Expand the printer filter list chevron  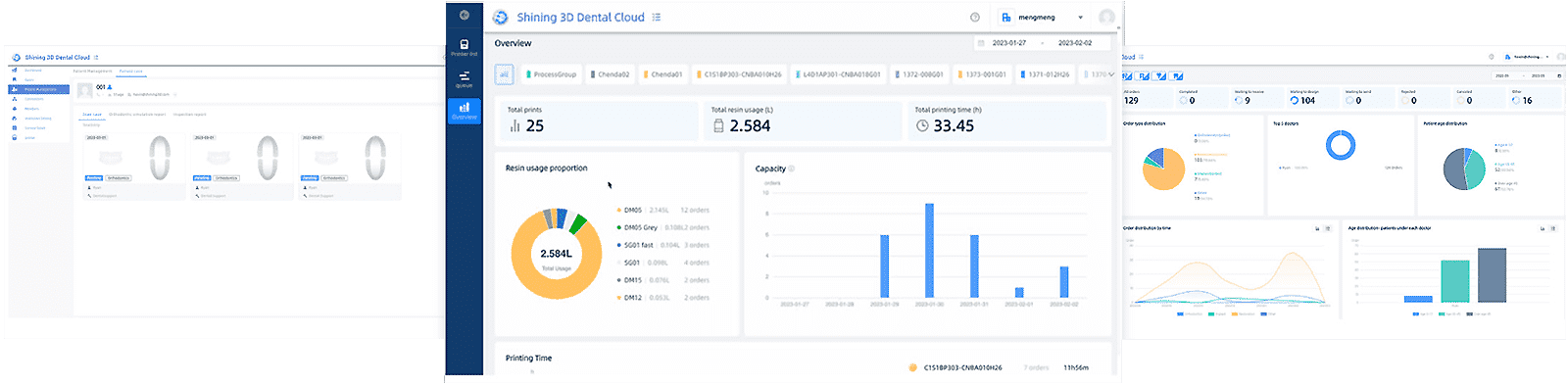point(1111,74)
